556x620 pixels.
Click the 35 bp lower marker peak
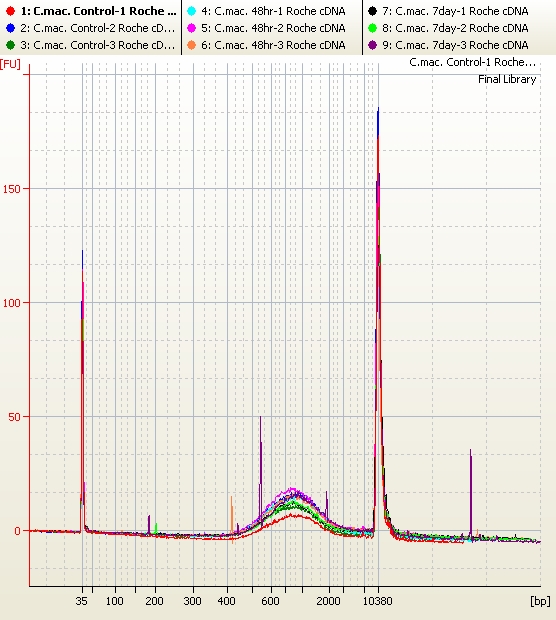tap(82, 391)
